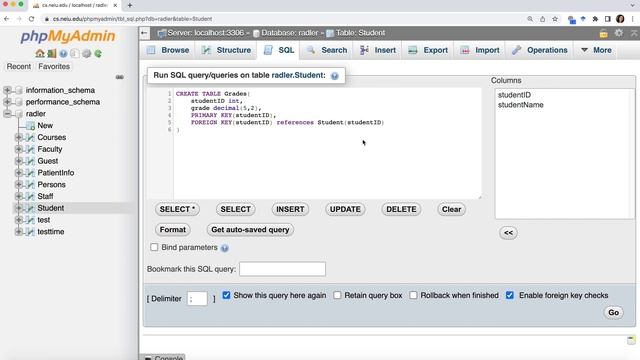This screenshot has width=640, height=360.
Task: Open the Staff table in tree
Action: click(45, 196)
